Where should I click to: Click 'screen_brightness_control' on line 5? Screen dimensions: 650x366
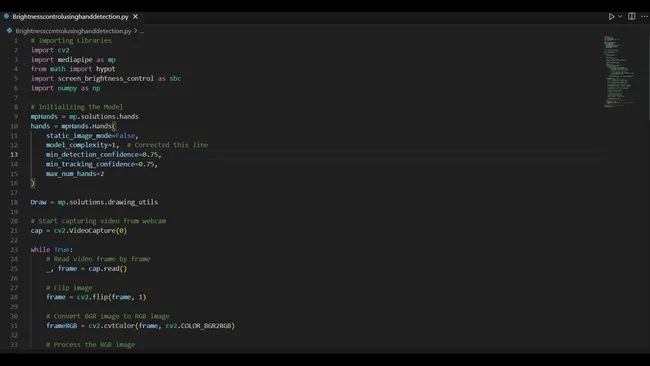tap(106, 79)
